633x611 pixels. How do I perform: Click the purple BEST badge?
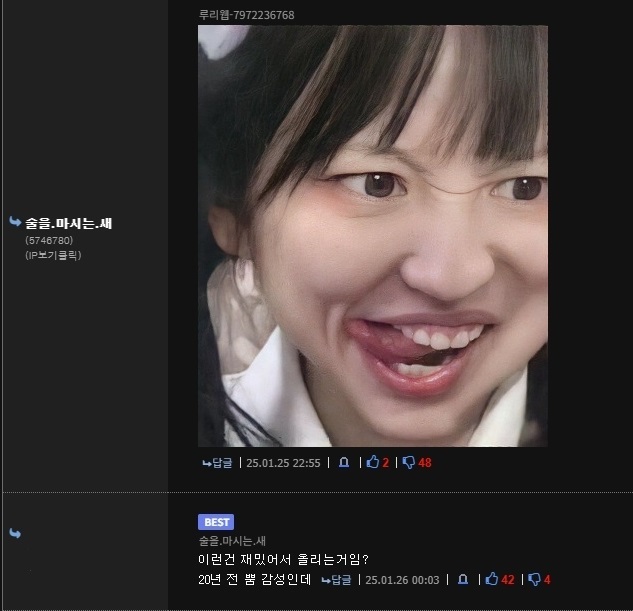(216, 522)
